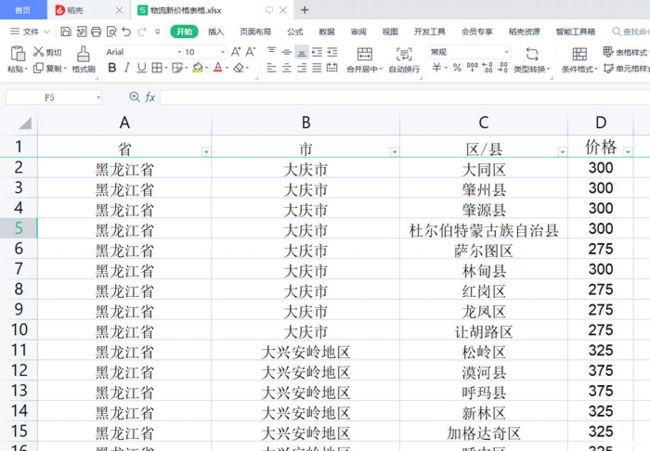Decrease decimal places icon
The image size is (650, 451).
pos(503,68)
